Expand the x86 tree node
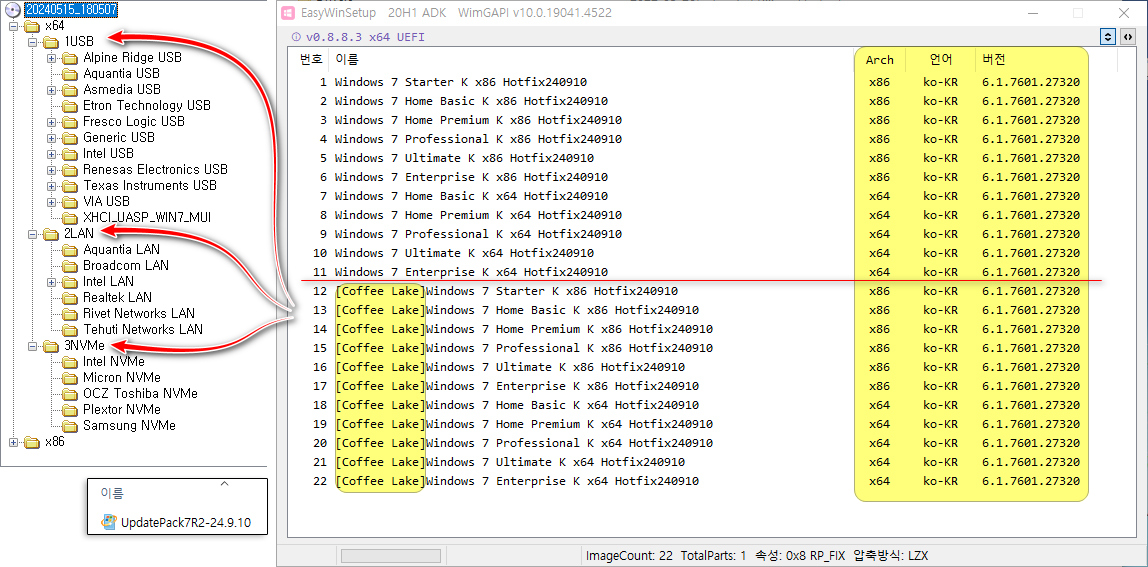Viewport: 1148px width, 567px height. [x=12, y=442]
